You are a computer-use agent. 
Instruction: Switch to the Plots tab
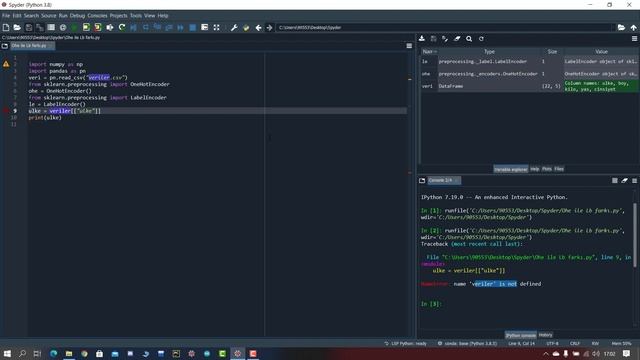(x=547, y=169)
